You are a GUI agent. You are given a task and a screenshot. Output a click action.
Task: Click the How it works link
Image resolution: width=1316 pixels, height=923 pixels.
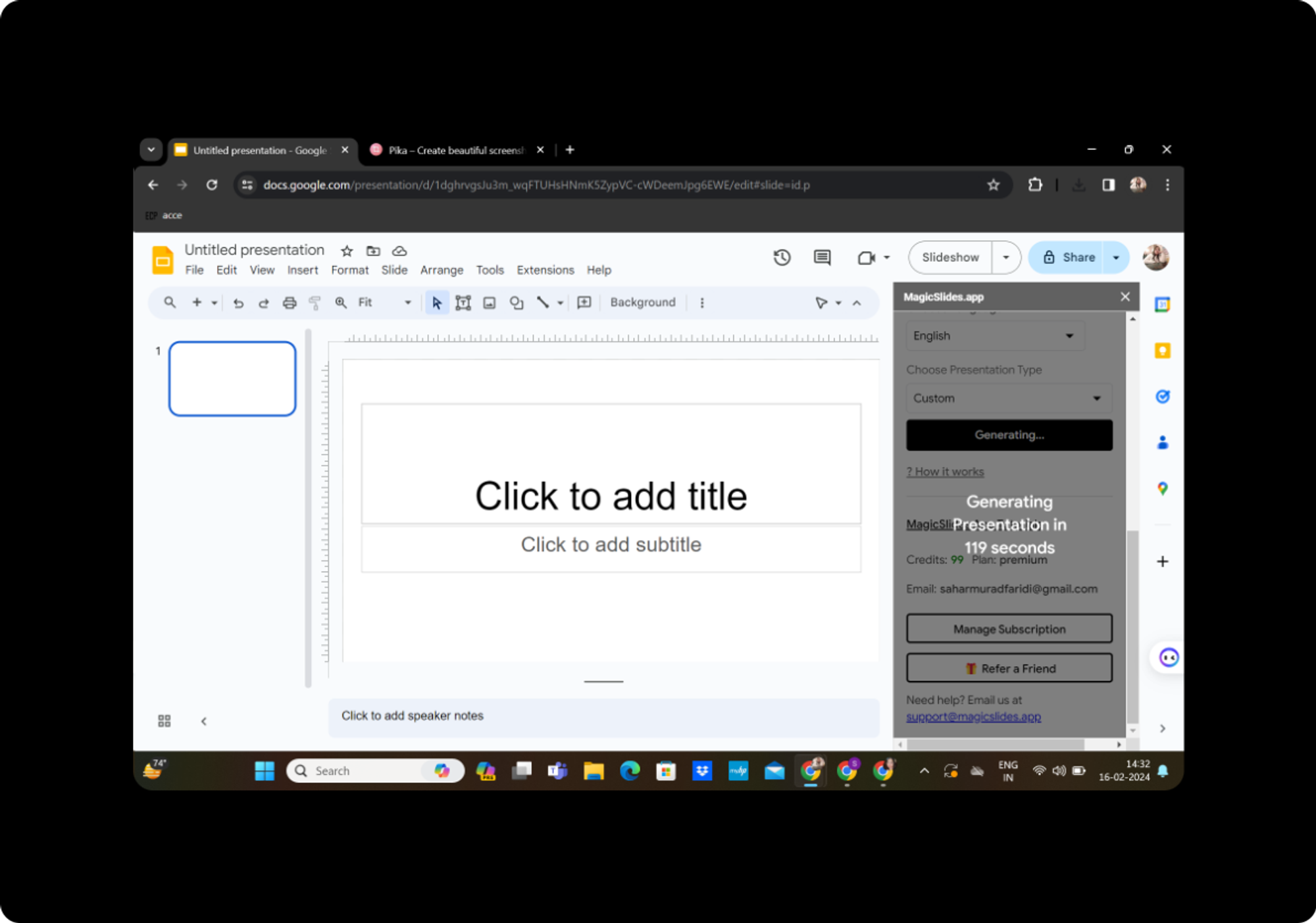(944, 471)
